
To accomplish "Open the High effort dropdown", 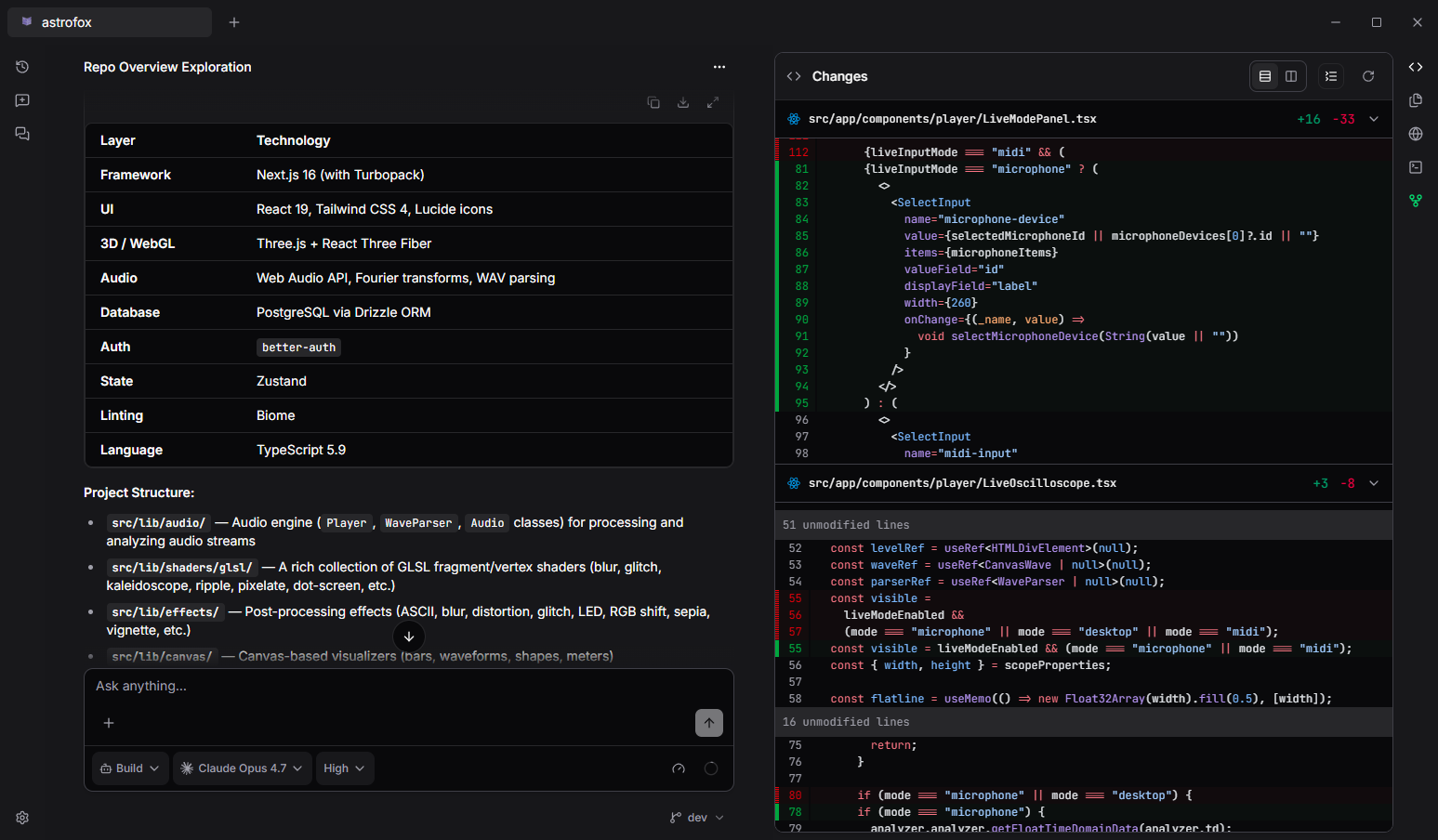I will (x=345, y=768).
